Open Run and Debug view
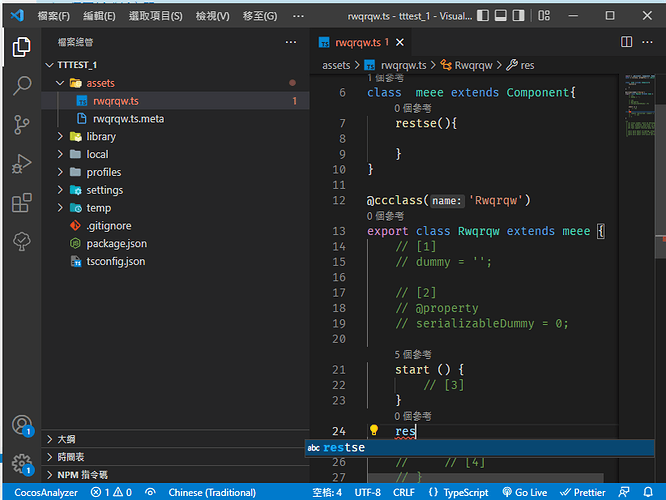Viewport: 666px width, 500px height. coord(21,164)
